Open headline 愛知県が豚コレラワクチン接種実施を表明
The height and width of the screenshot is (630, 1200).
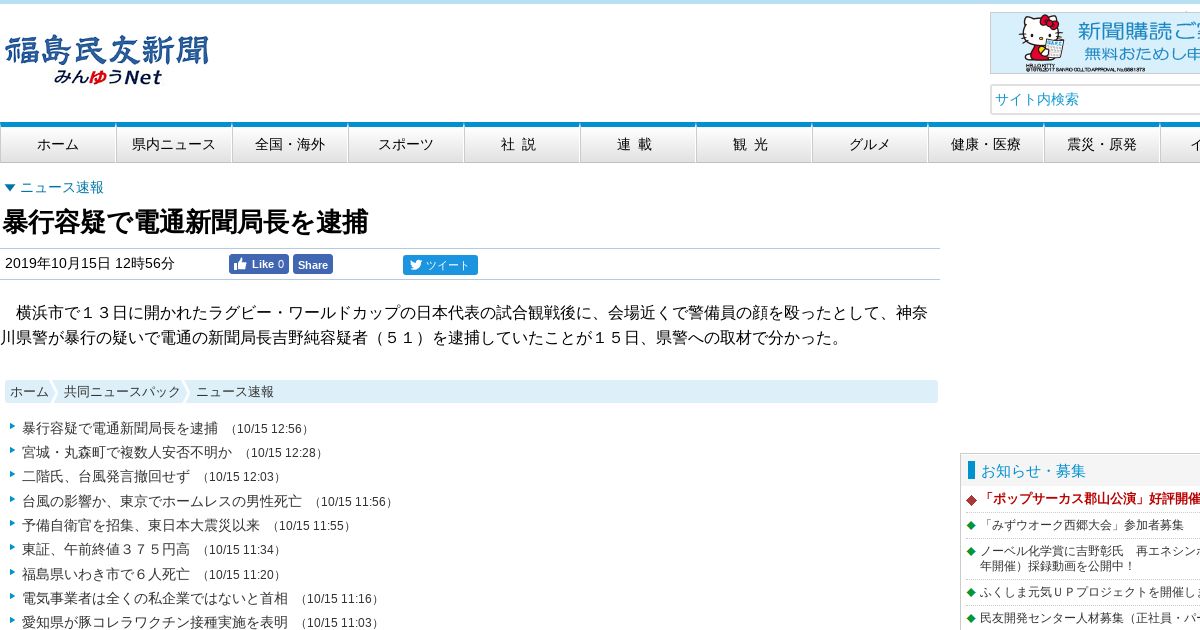155,622
